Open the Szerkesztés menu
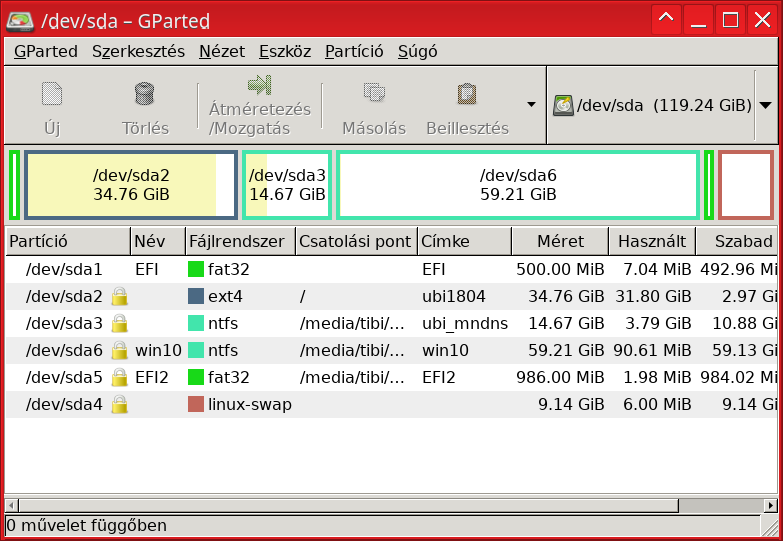Screen dimensions: 783x541 pos(138,51)
